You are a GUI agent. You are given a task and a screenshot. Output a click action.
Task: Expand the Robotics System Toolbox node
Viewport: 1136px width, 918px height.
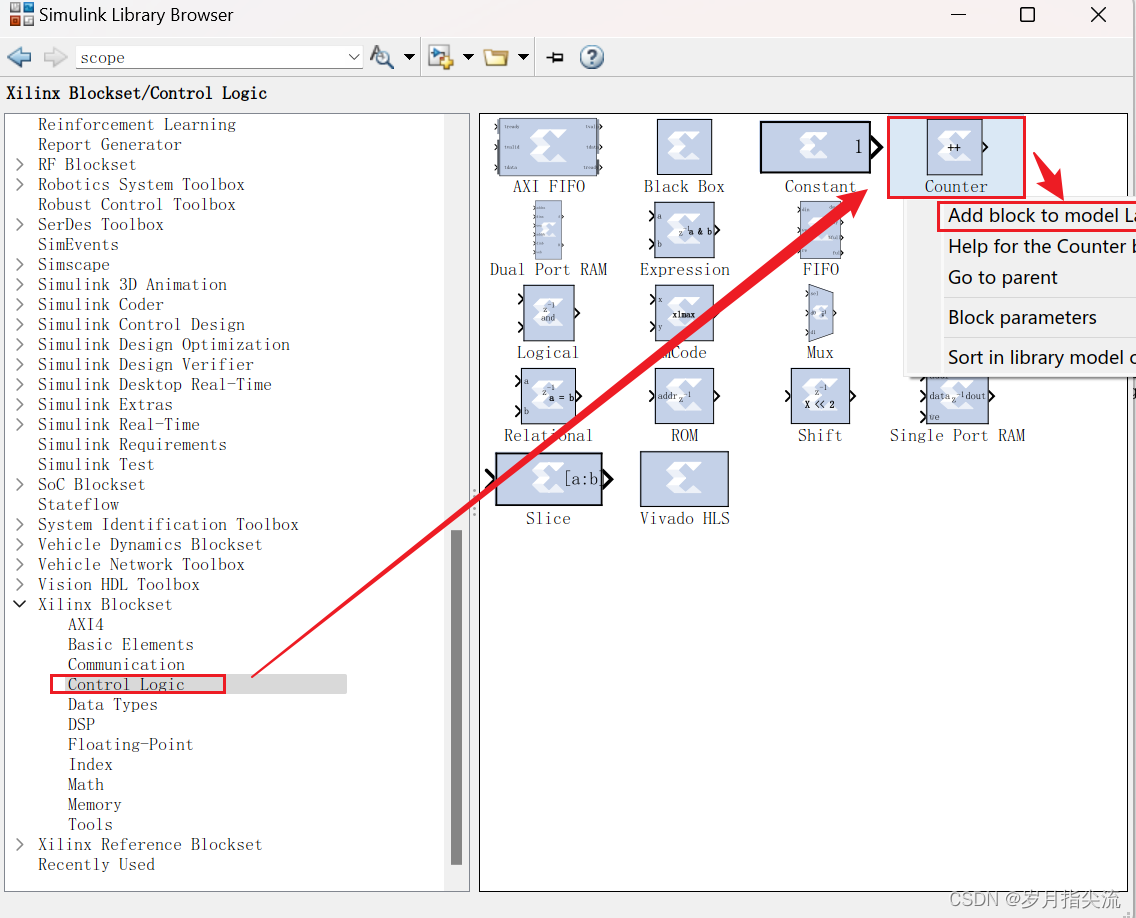[x=20, y=185]
